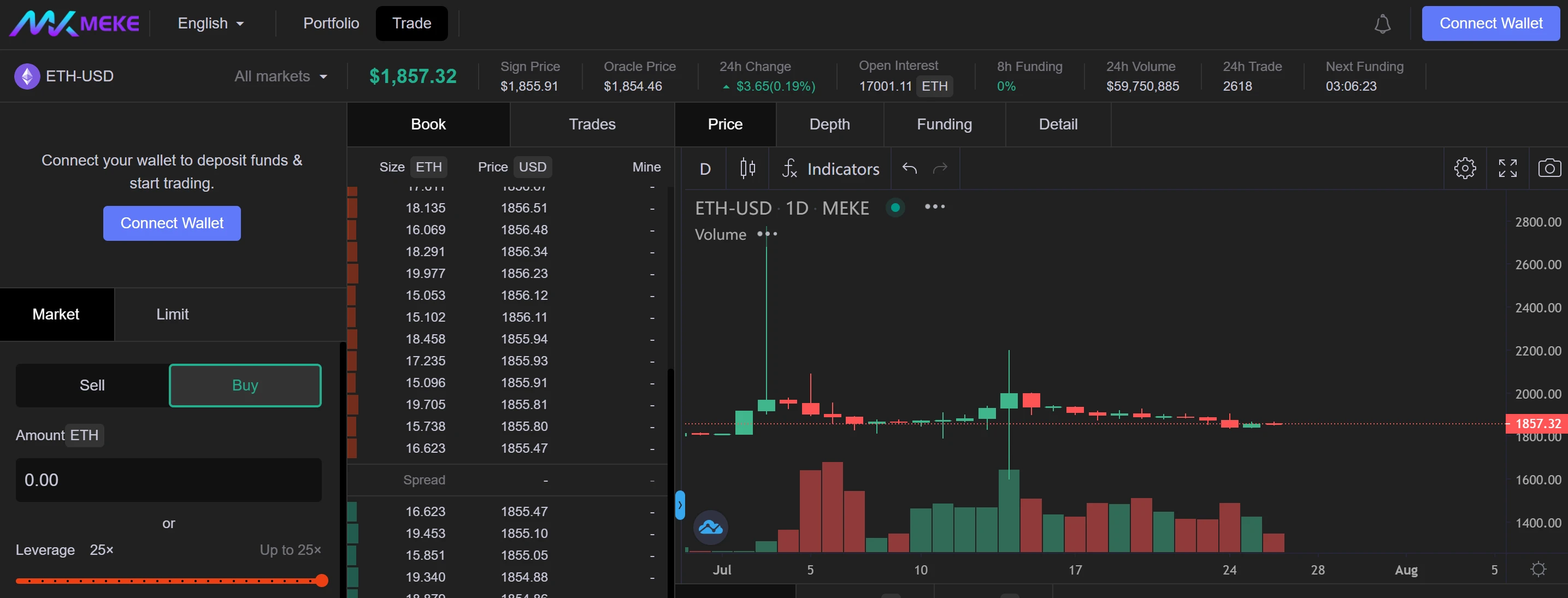The width and height of the screenshot is (1568, 598).
Task: Open Volume indicator more options dots
Action: click(x=767, y=234)
